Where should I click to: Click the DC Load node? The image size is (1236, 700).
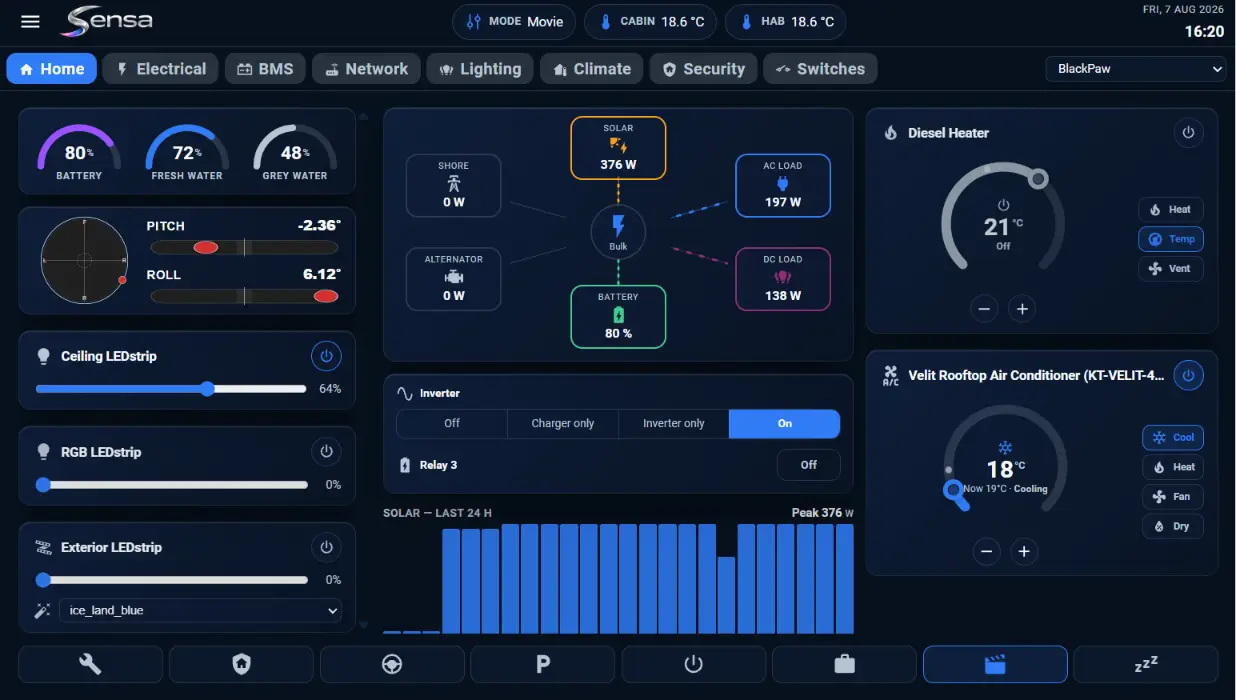[x=783, y=279]
